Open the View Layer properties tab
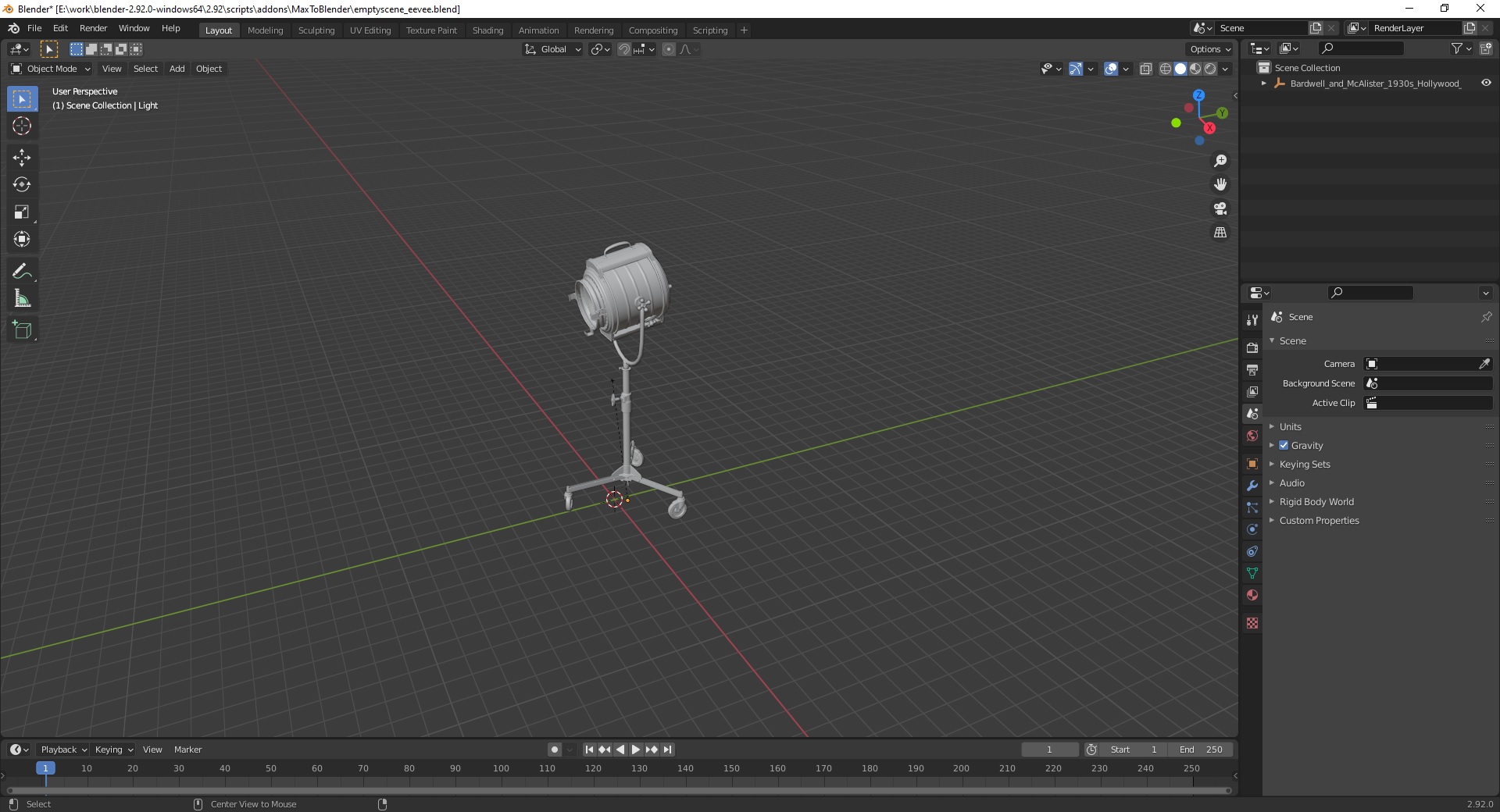This screenshot has height=812, width=1500. (x=1252, y=391)
